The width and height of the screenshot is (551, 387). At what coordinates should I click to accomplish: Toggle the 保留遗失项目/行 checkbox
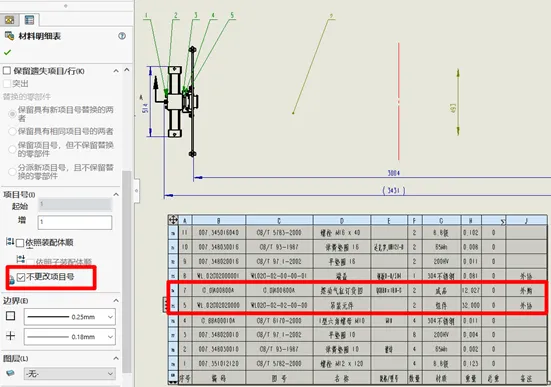click(7, 71)
